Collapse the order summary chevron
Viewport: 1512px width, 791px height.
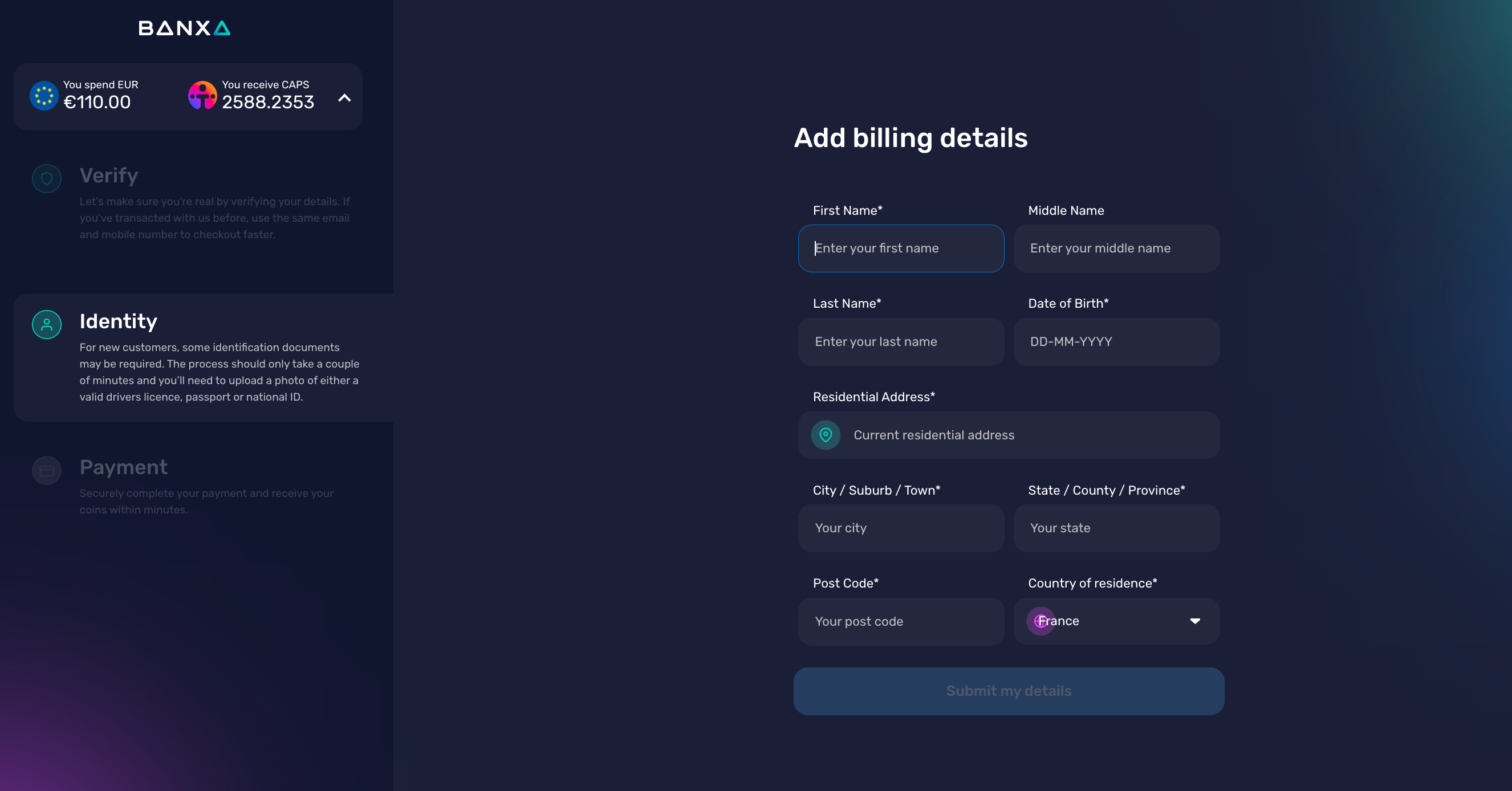344,98
